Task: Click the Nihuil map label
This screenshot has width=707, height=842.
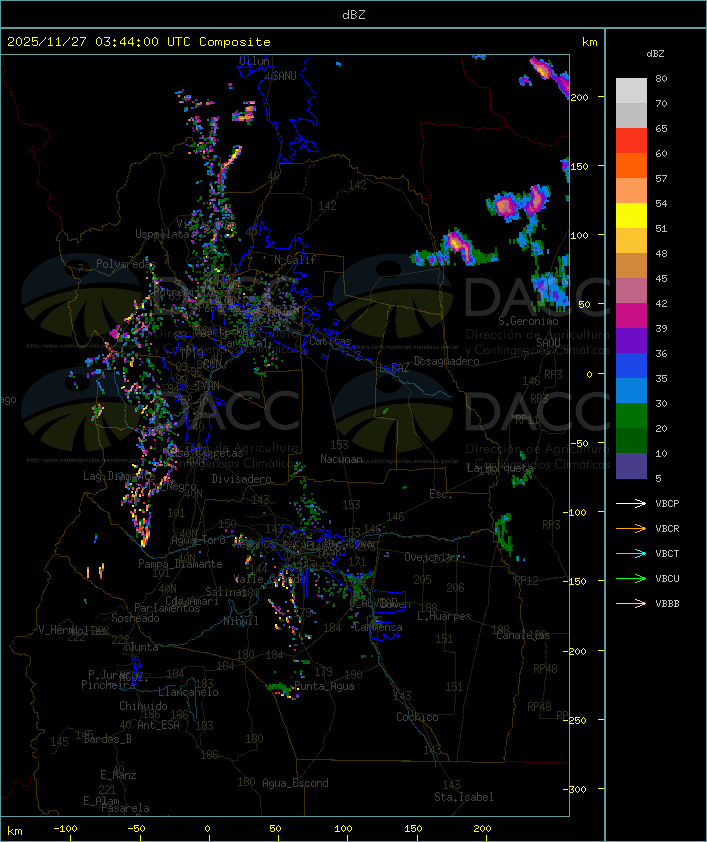Action: click(241, 621)
